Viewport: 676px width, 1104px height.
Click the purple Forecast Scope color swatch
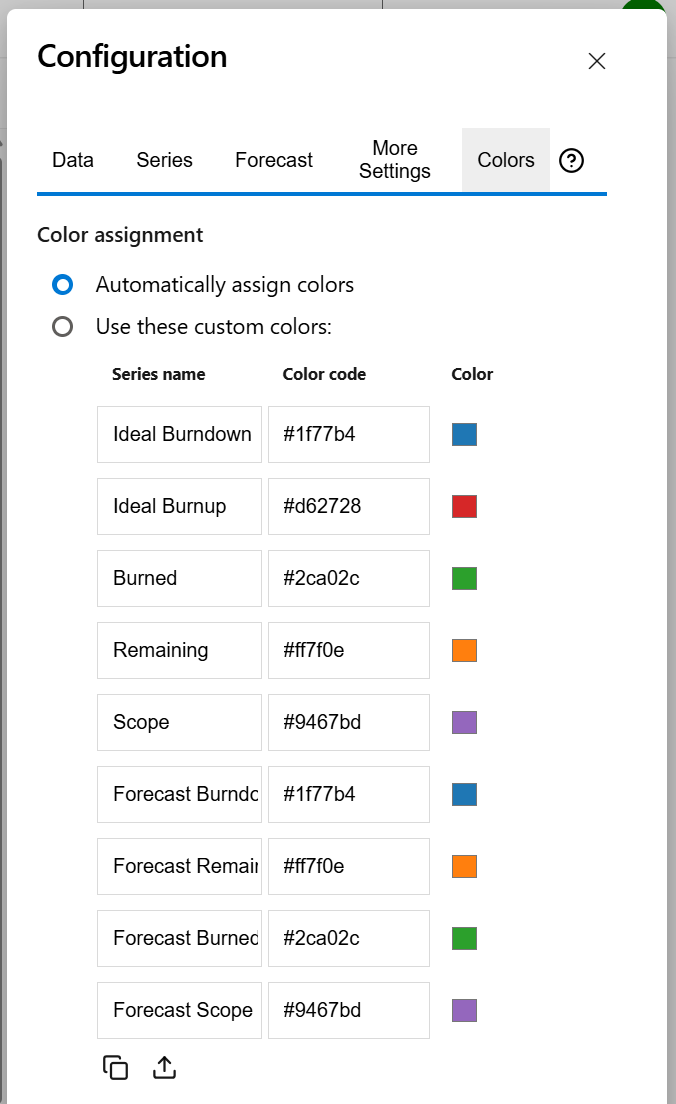[463, 1010]
